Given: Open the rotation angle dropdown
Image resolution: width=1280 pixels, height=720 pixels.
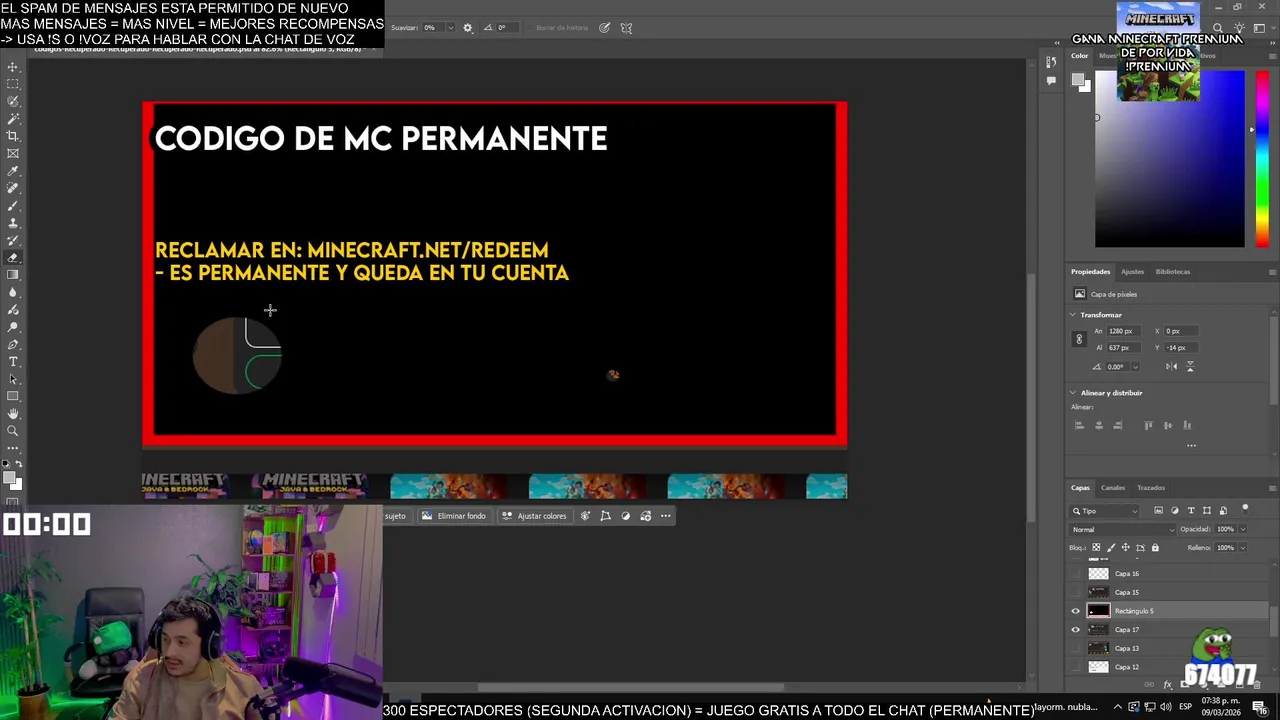Looking at the screenshot, I should tap(1135, 367).
